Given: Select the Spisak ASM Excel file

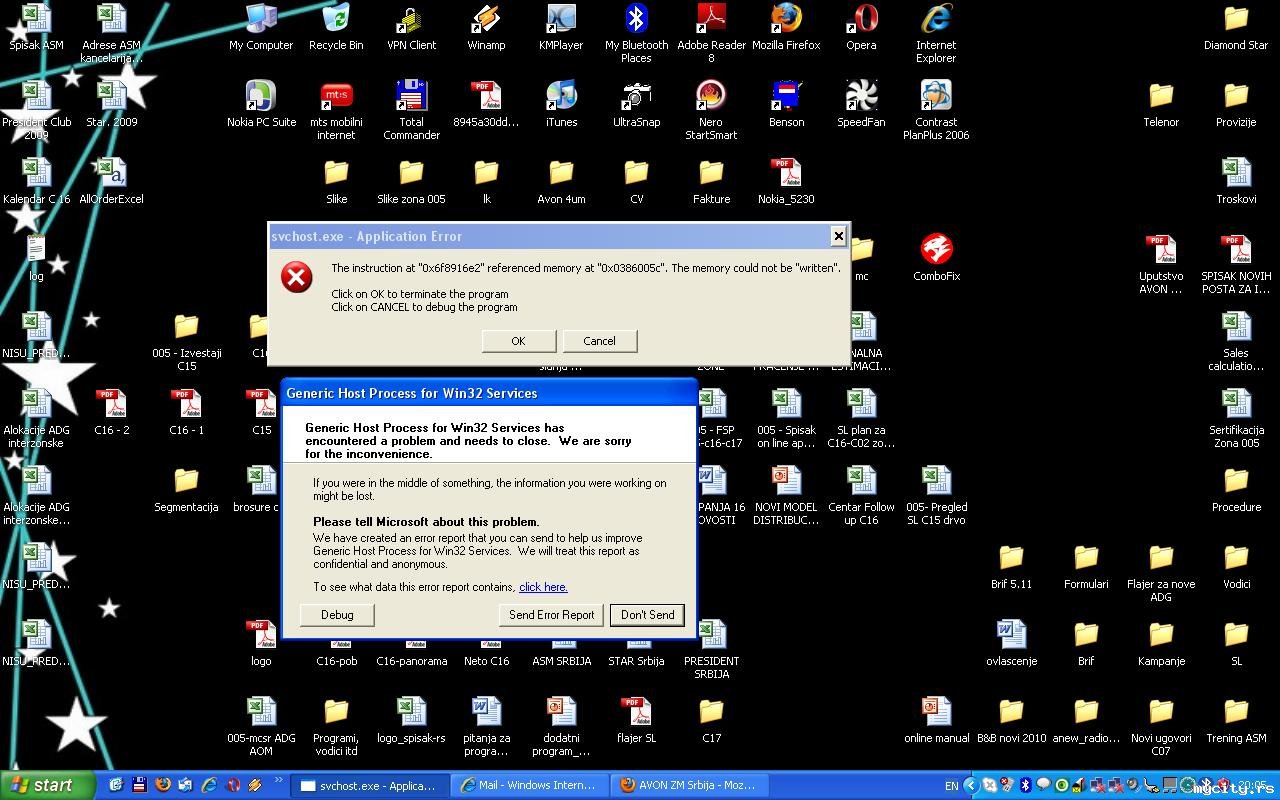Looking at the screenshot, I should click(x=36, y=27).
